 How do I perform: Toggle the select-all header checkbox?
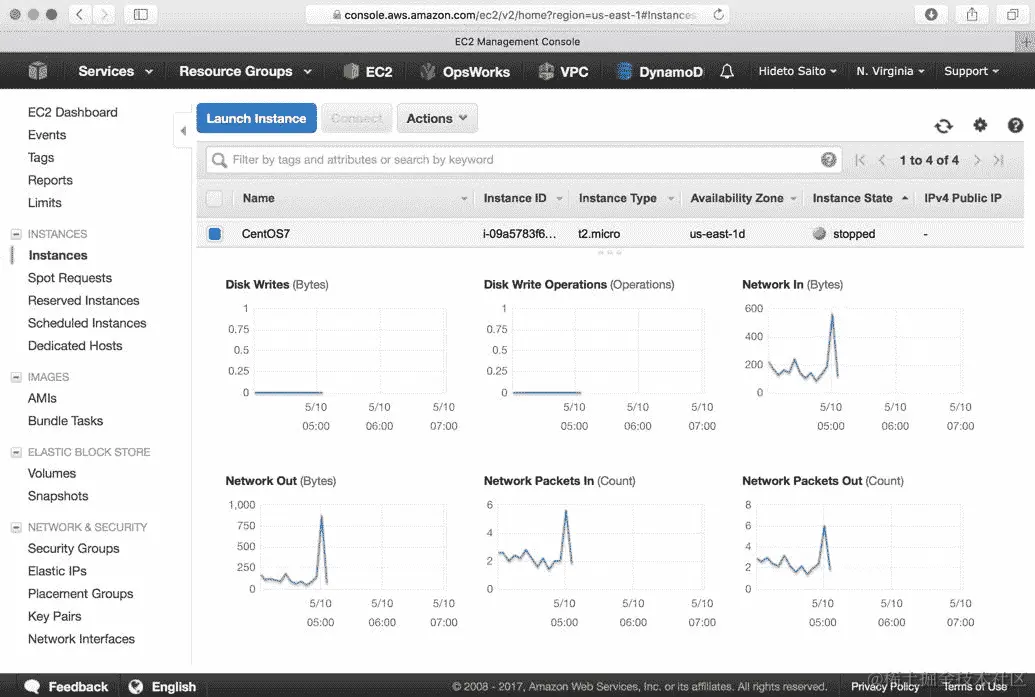pyautogui.click(x=215, y=198)
